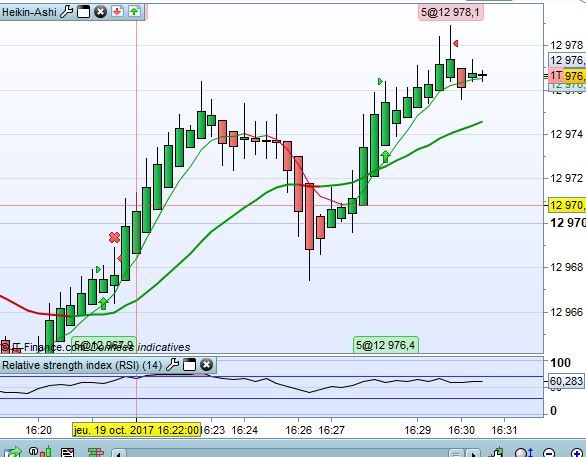Click green triangle marker above 16:21 candles
Screen dimensions: 586x457
pyautogui.click(x=98, y=269)
